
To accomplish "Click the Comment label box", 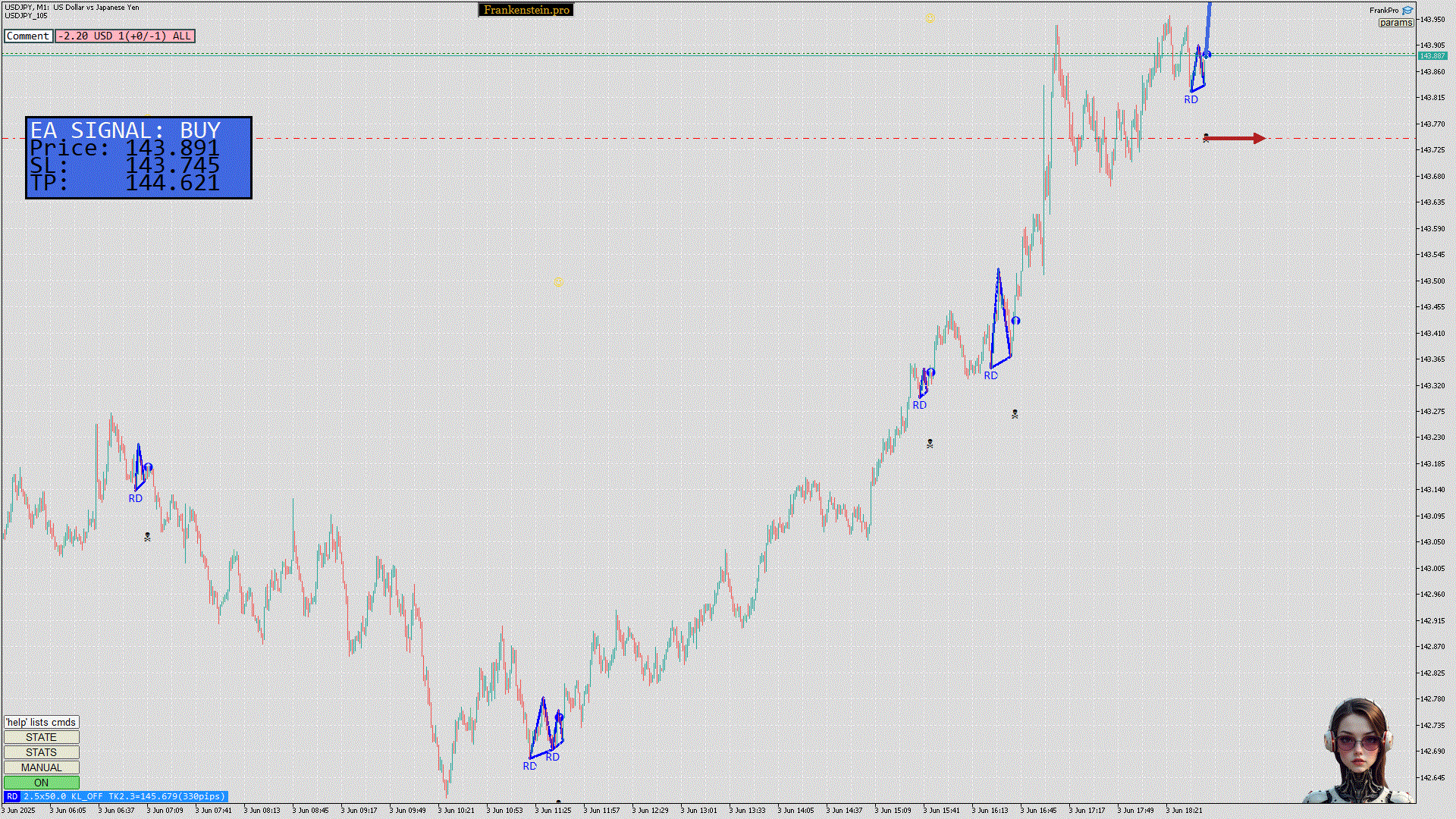I will pyautogui.click(x=28, y=36).
